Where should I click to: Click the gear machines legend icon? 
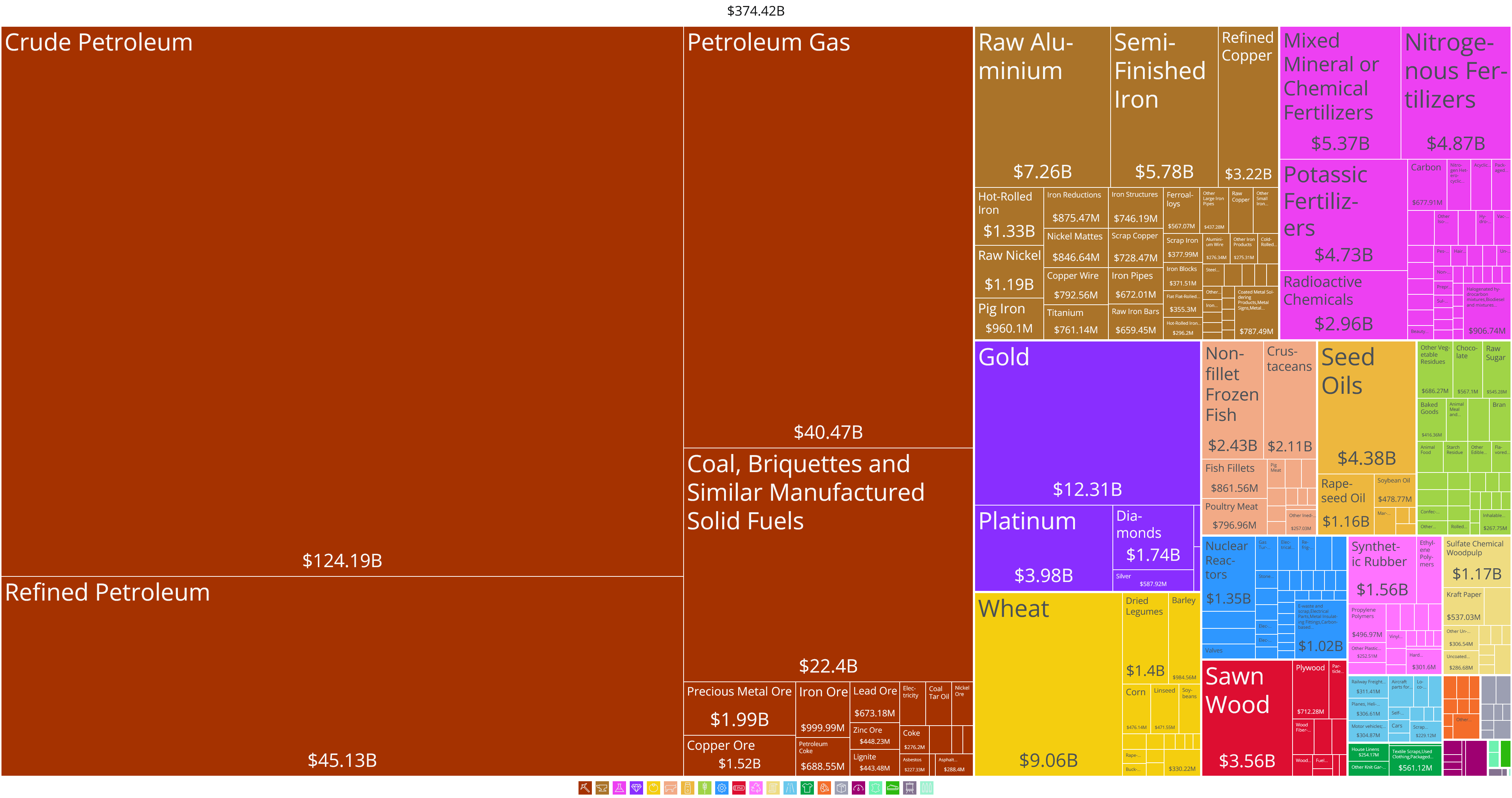coord(722,788)
